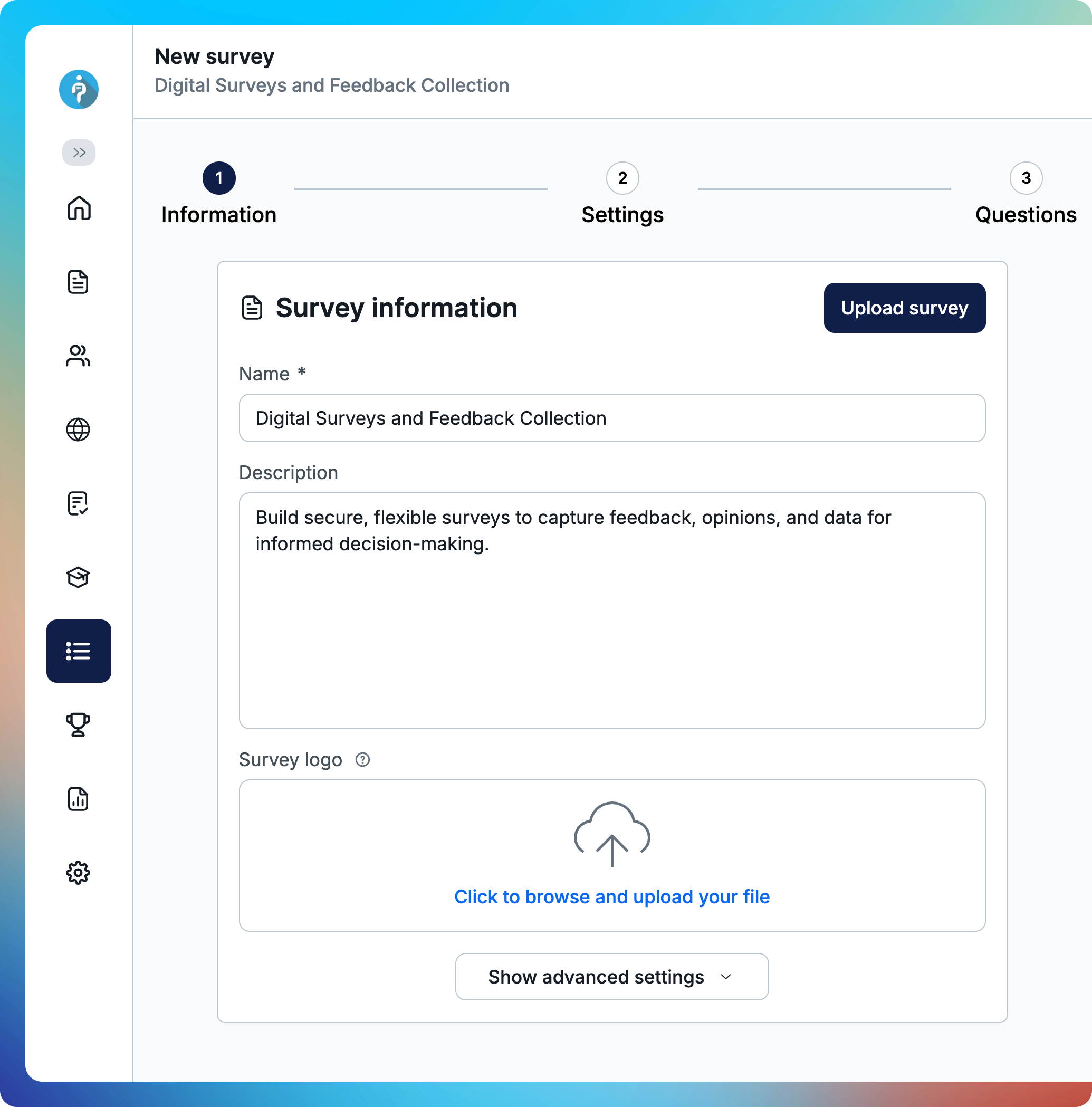This screenshot has height=1107, width=1092.
Task: Click the app logo in the sidebar
Action: (79, 89)
